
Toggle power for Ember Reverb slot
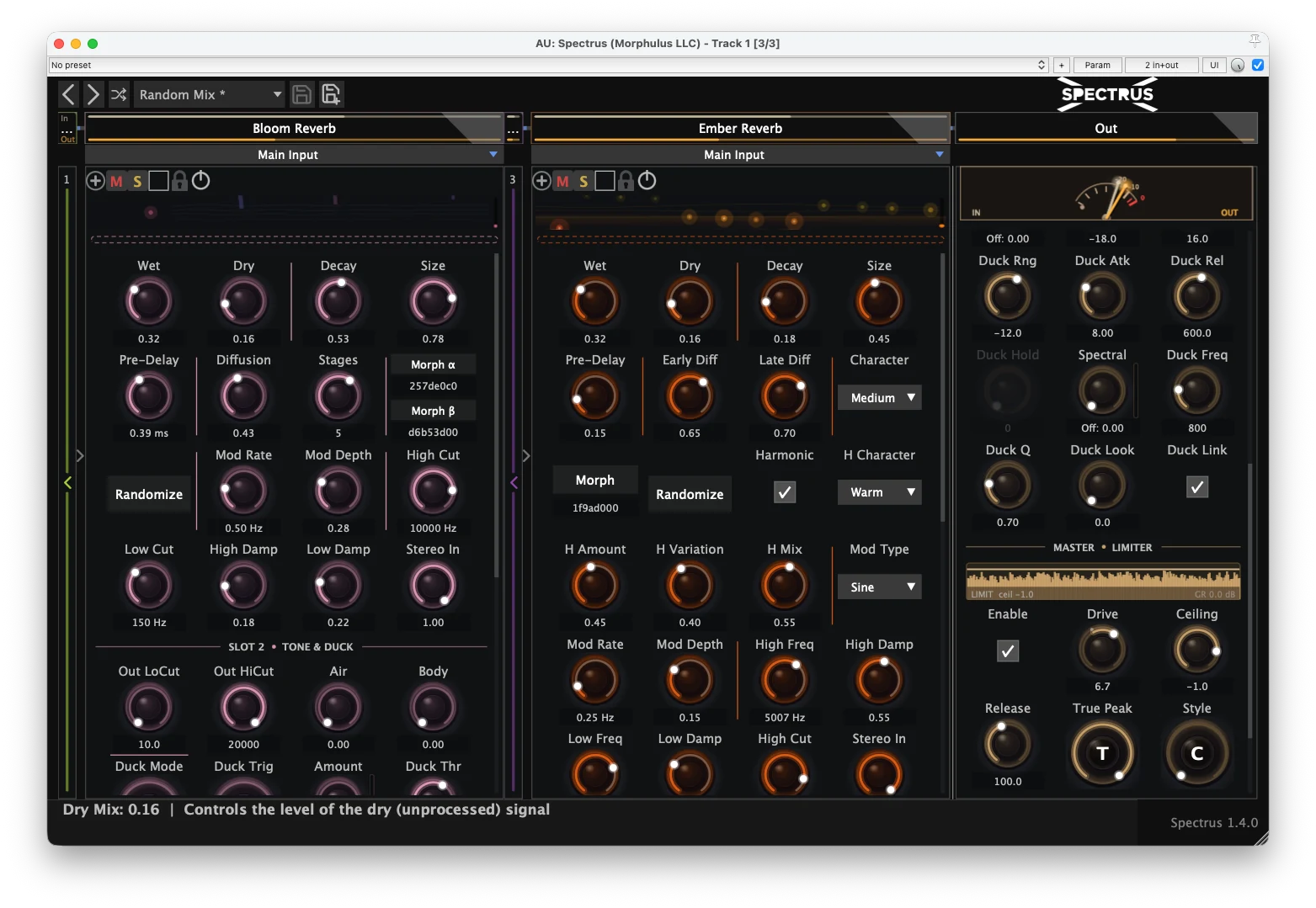click(647, 180)
